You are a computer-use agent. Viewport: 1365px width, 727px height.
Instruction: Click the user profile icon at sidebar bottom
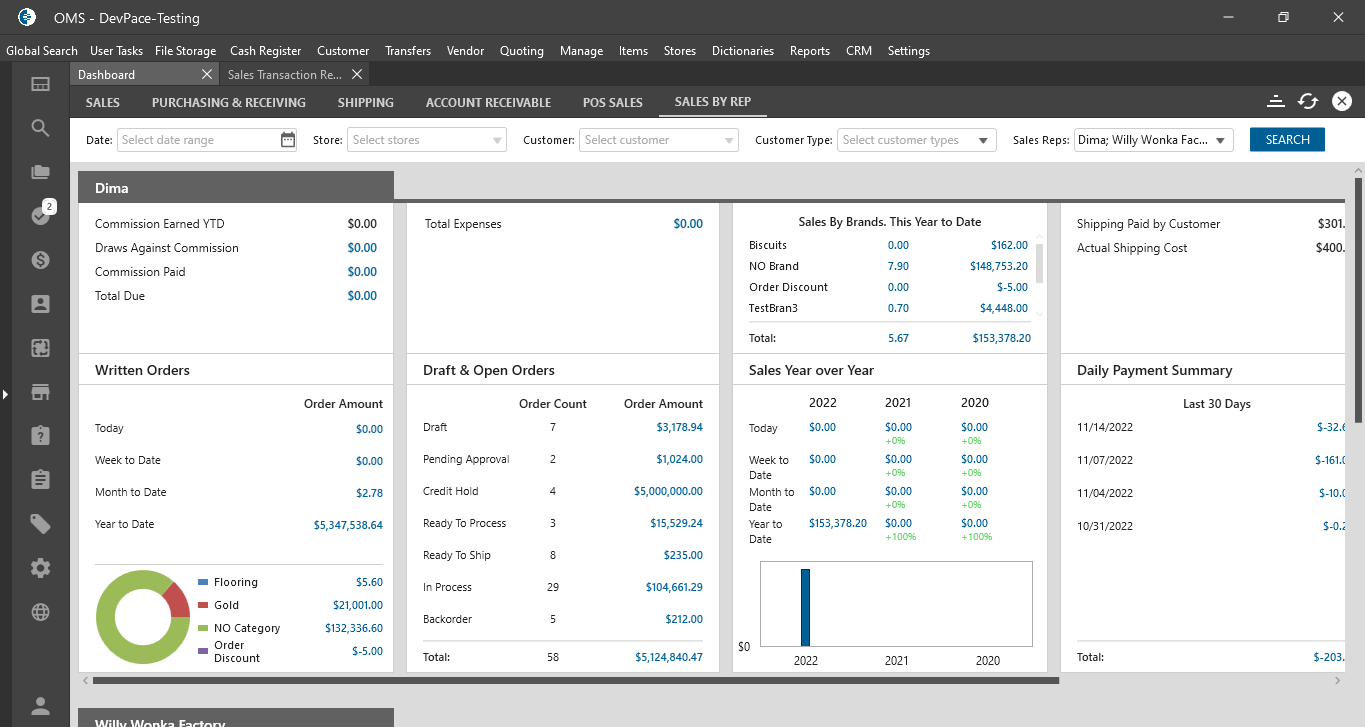(40, 706)
